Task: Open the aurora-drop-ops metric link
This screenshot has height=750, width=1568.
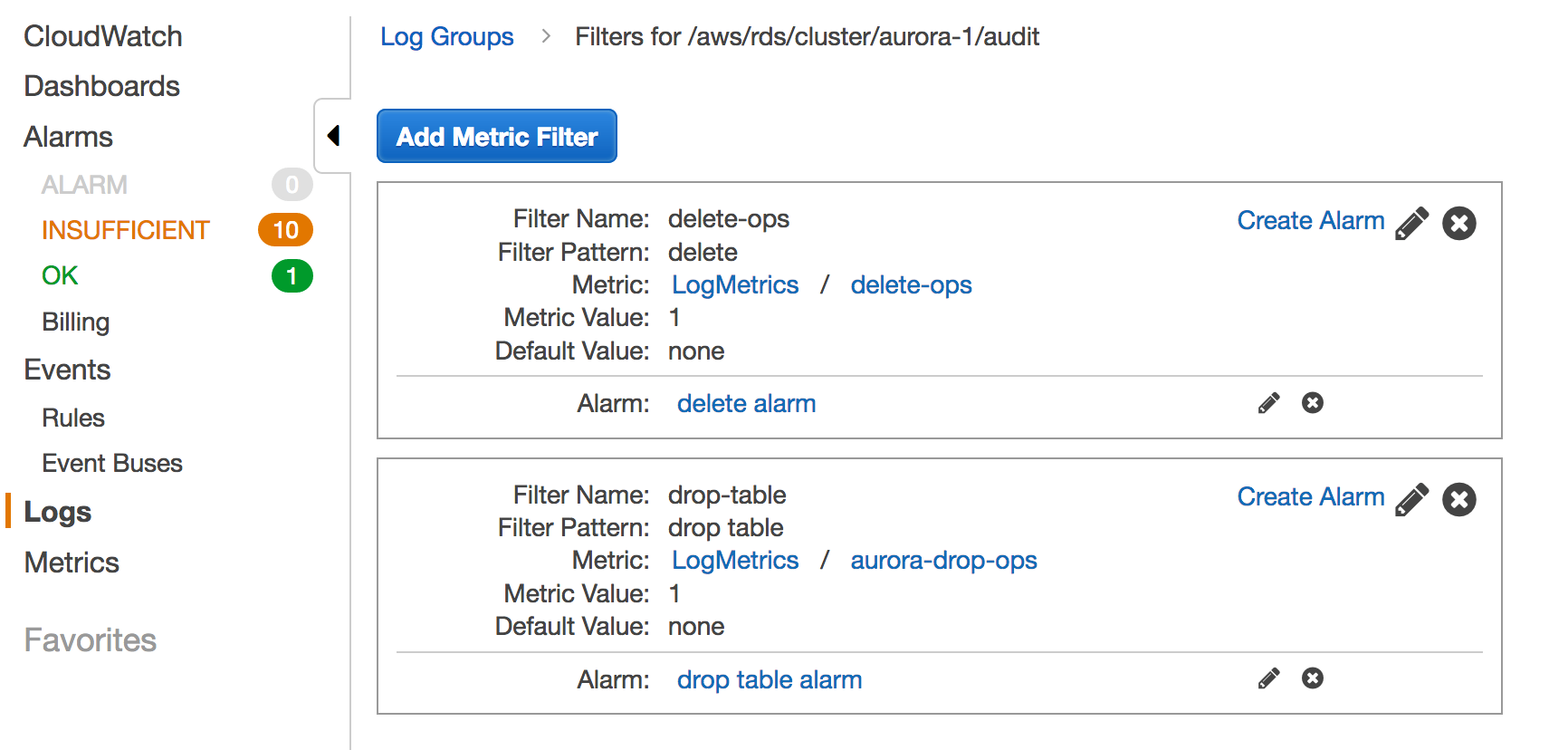Action: click(943, 561)
